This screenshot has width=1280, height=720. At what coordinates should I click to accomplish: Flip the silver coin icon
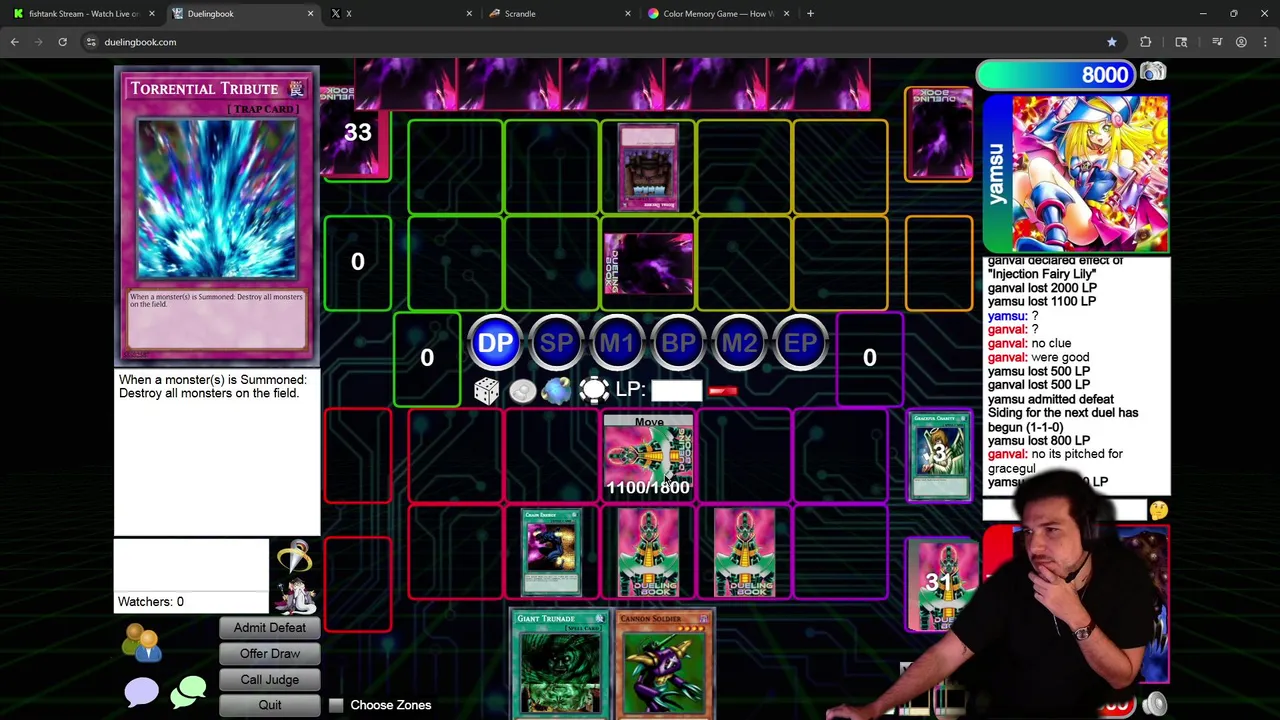[x=522, y=391]
